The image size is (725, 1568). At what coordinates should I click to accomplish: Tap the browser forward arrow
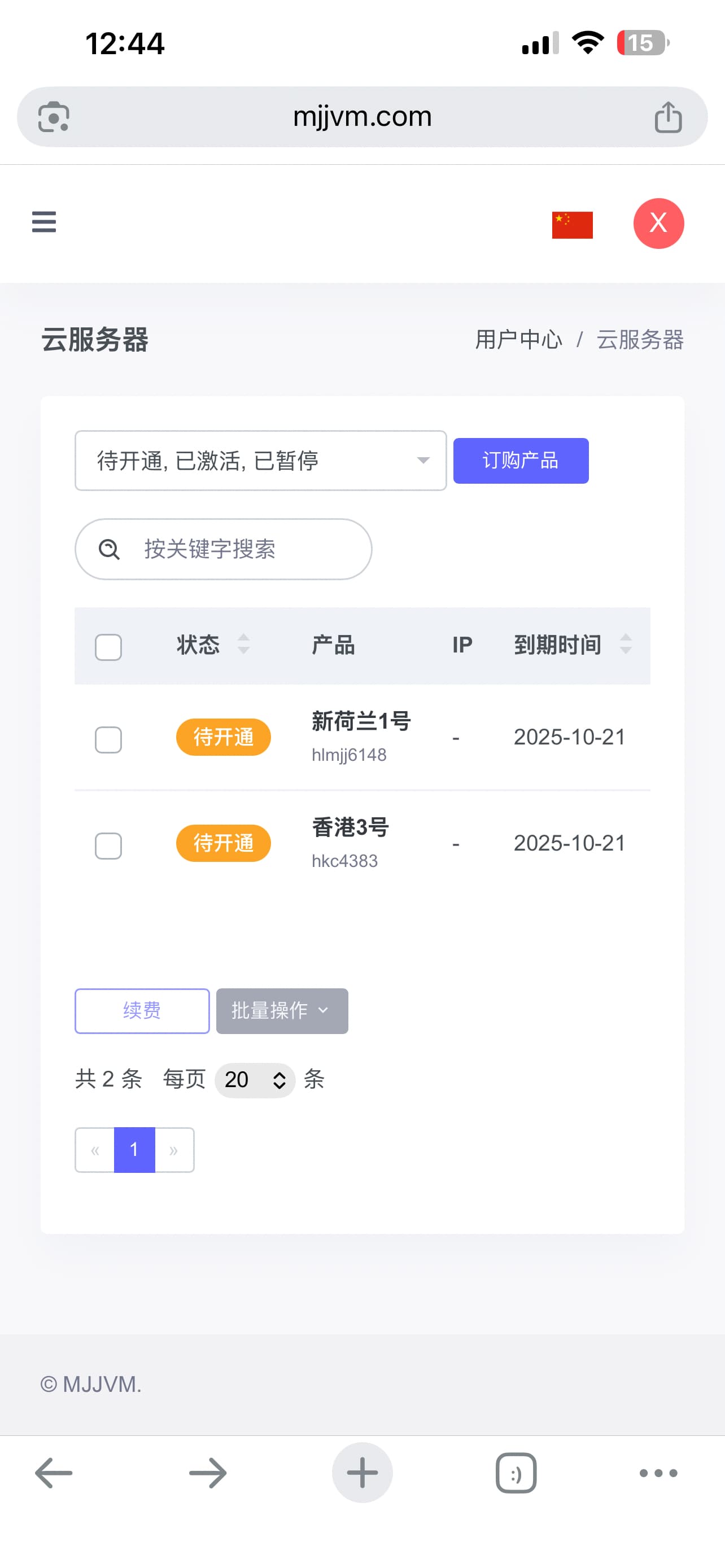pos(208,1473)
